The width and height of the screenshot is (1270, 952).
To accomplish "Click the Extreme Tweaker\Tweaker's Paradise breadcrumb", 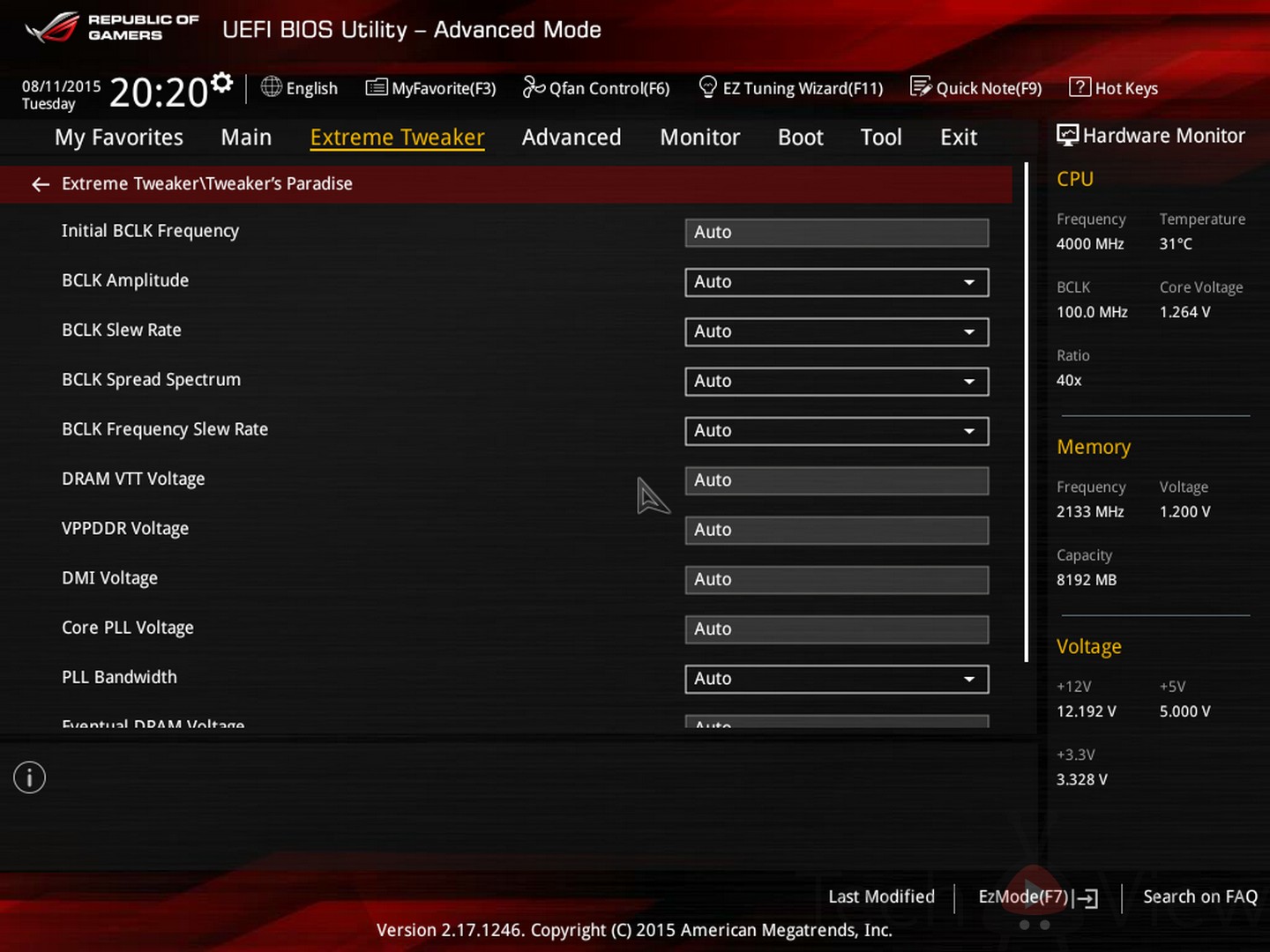I will [x=207, y=183].
